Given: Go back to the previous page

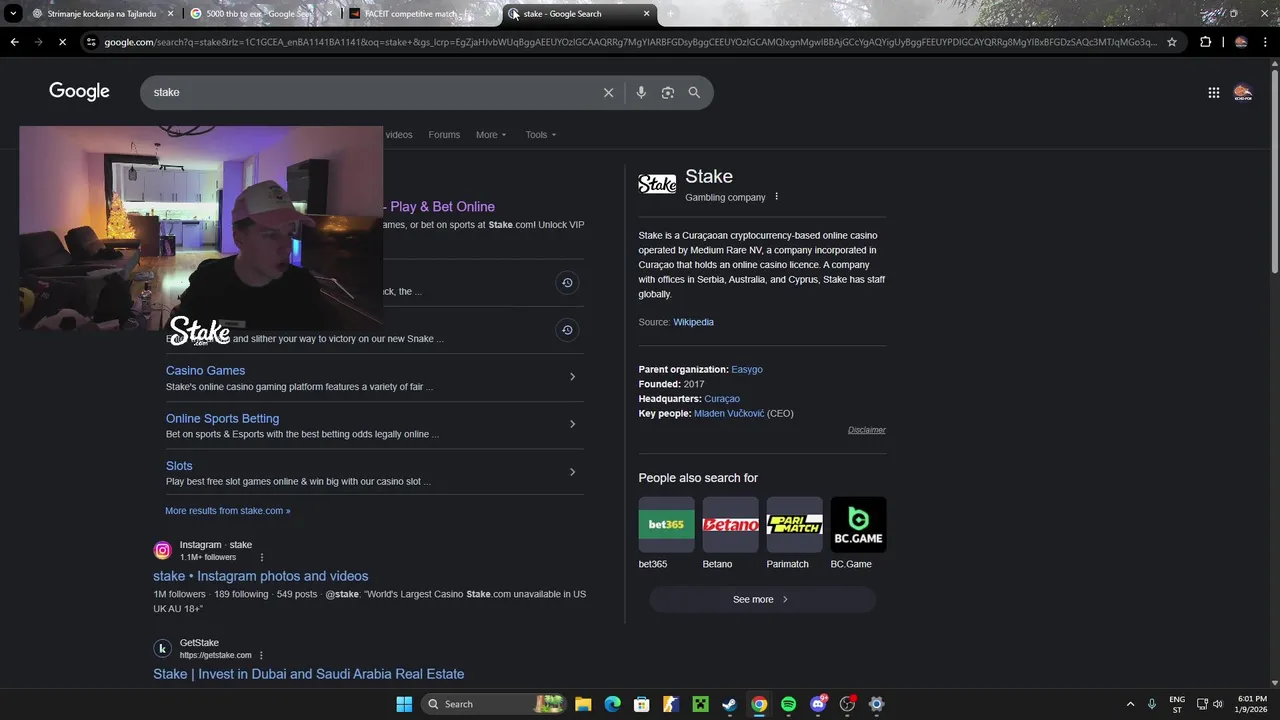Looking at the screenshot, I should [x=14, y=42].
